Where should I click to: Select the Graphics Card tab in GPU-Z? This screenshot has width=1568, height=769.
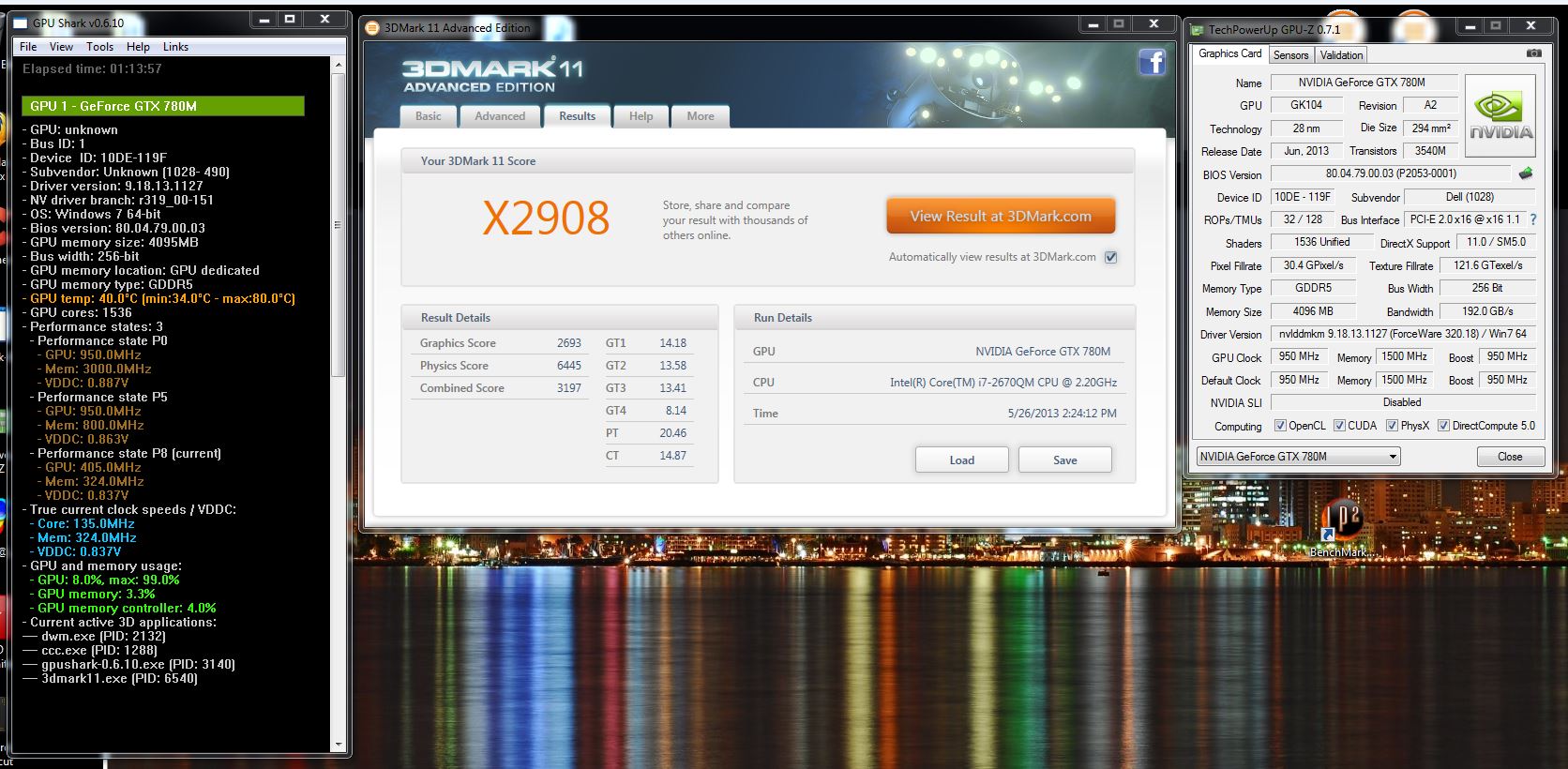1229,53
